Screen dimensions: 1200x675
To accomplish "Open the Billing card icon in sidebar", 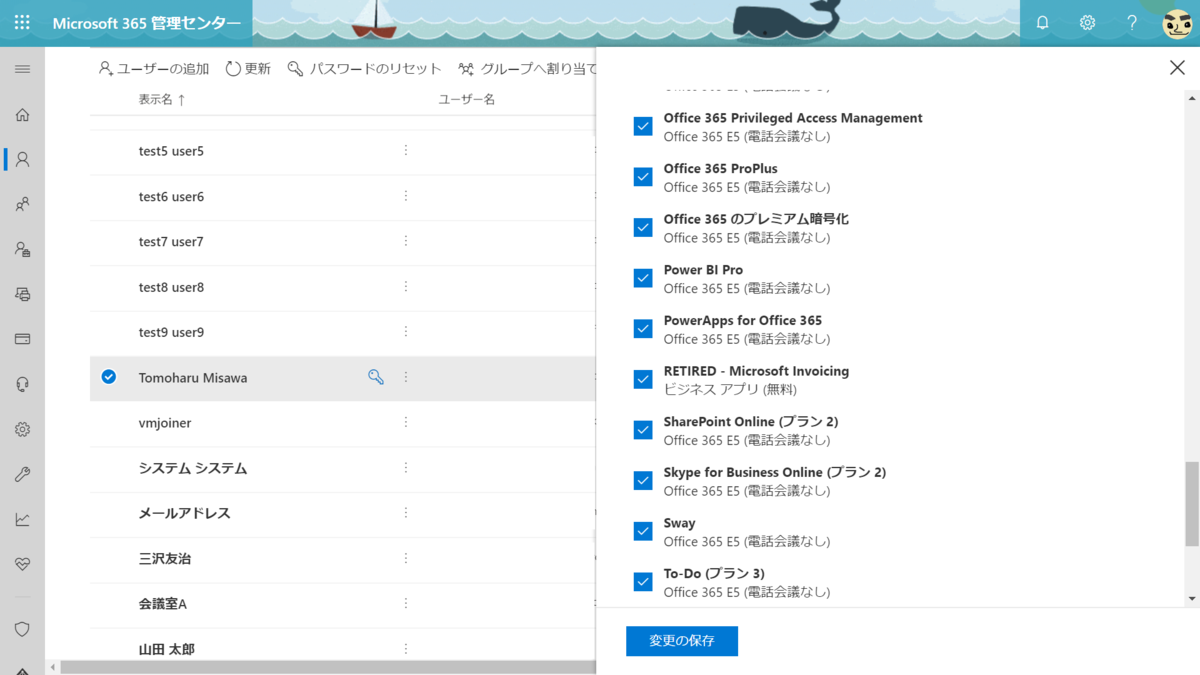I will pyautogui.click(x=22, y=339).
